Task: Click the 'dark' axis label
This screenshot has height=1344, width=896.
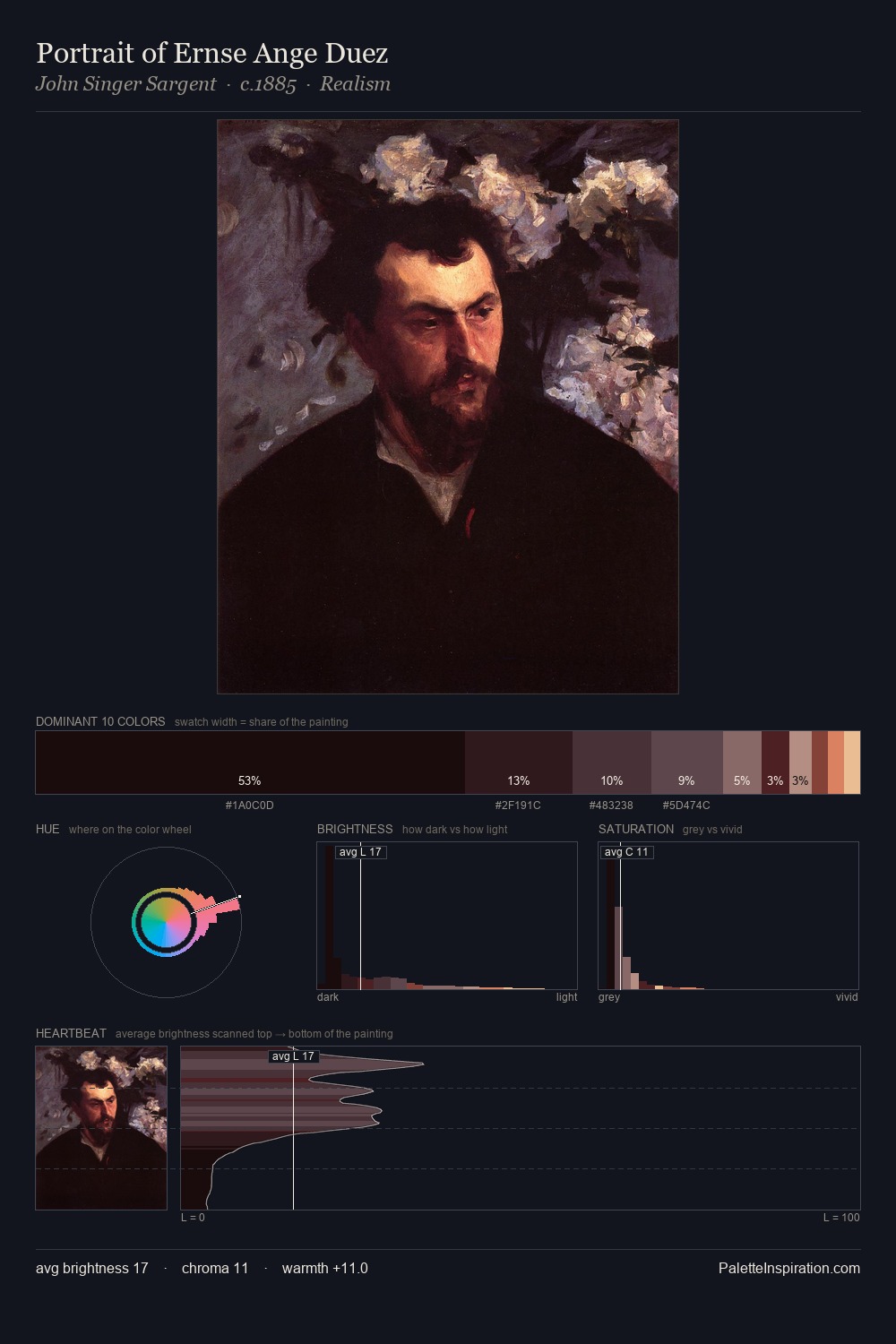Action: pos(328,997)
